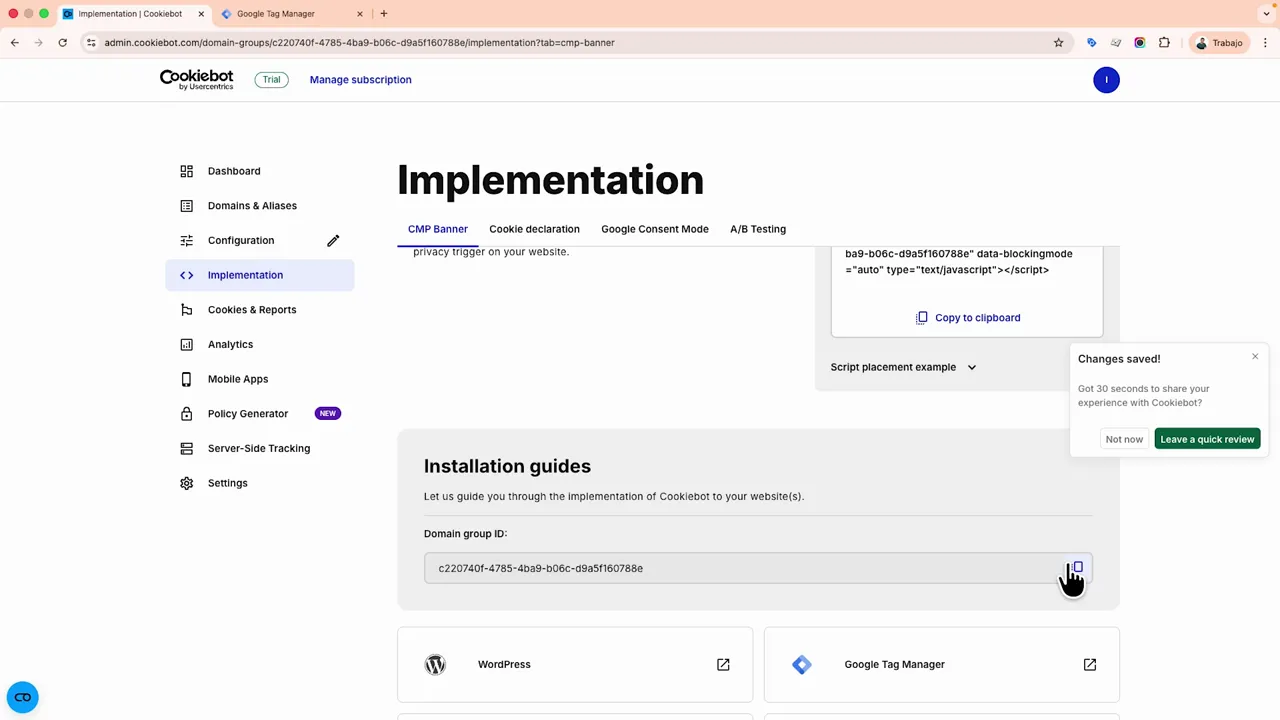Open the A/B Testing tab

(x=758, y=229)
